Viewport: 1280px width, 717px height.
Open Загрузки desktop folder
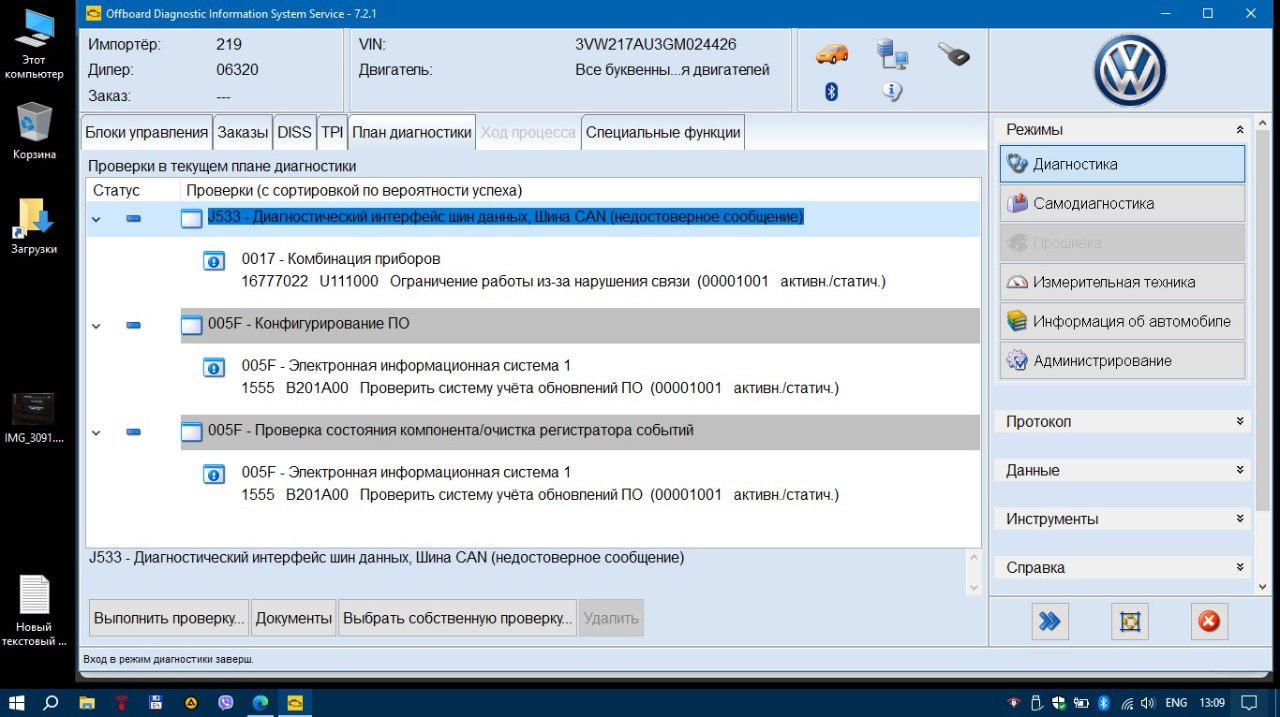click(34, 227)
